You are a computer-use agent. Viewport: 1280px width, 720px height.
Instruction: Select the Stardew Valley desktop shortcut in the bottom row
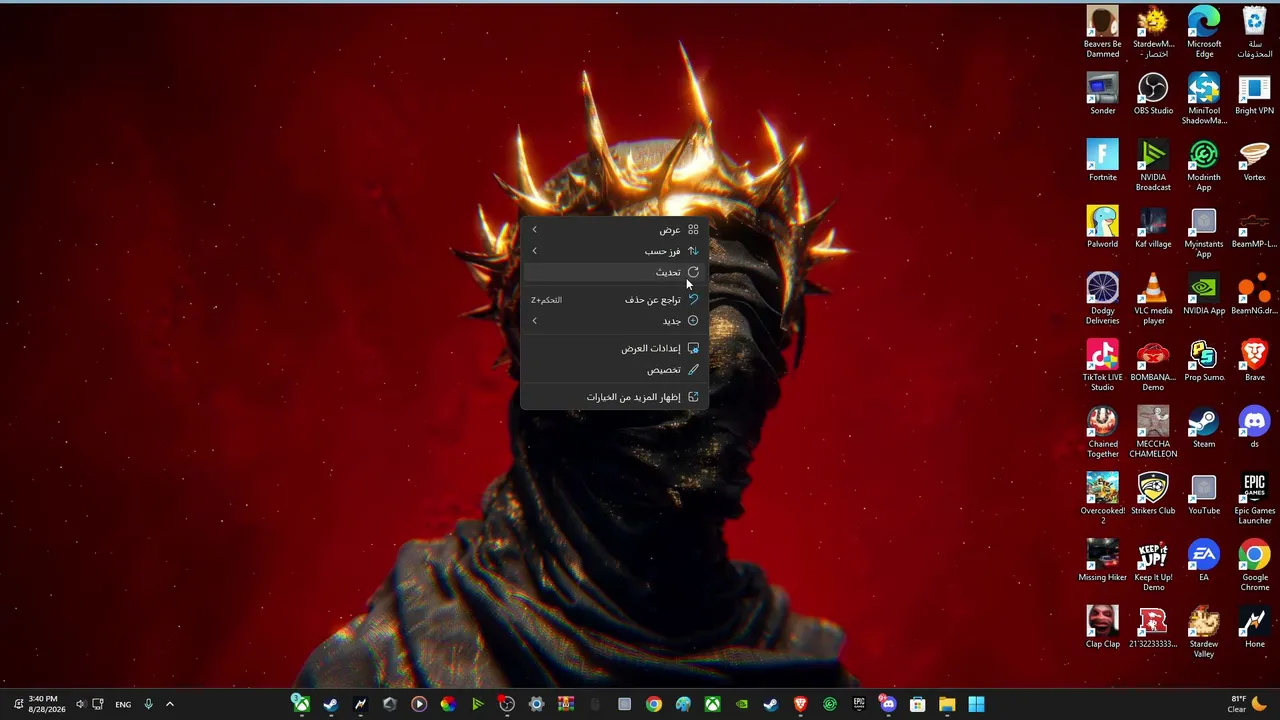tap(1204, 632)
